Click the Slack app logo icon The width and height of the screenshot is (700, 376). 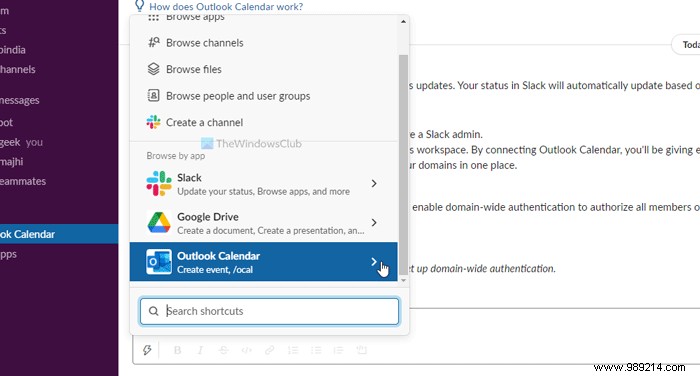pos(159,184)
